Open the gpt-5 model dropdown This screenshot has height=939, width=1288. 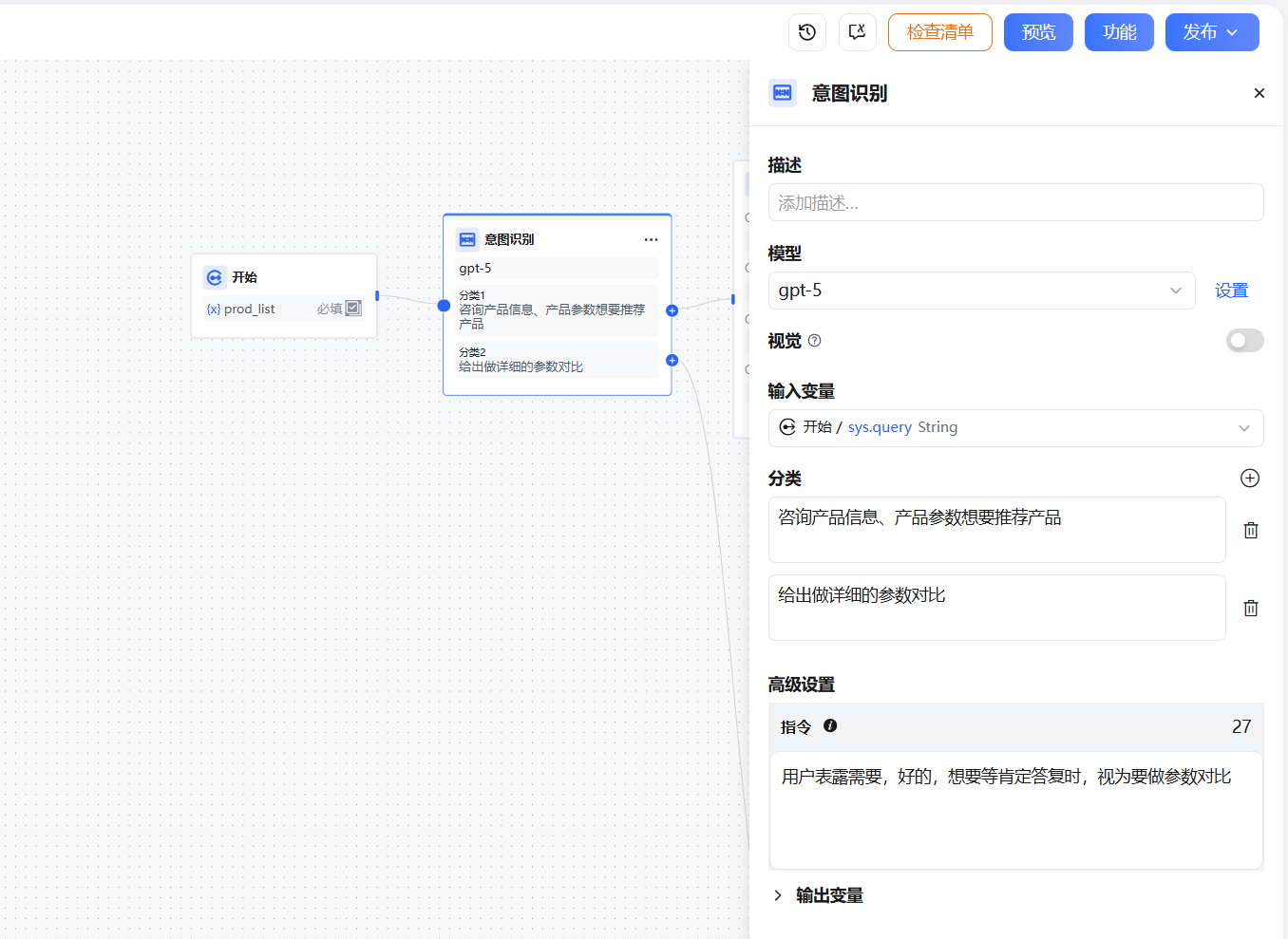[981, 290]
